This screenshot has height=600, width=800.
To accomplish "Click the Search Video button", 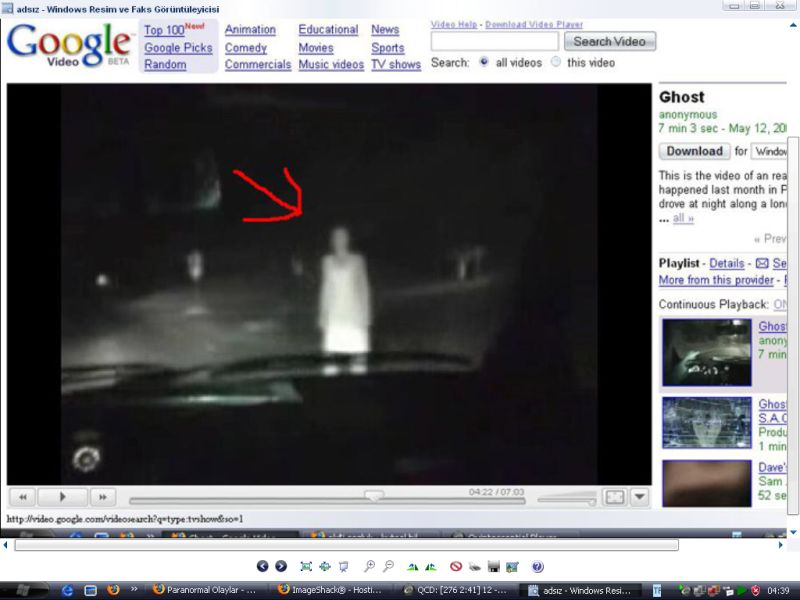I will tap(610, 41).
